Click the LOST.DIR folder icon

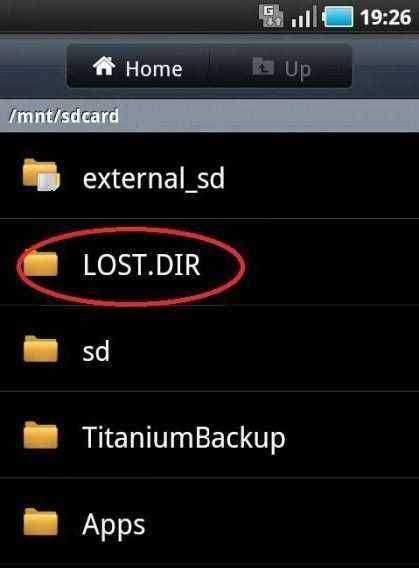(x=41, y=264)
